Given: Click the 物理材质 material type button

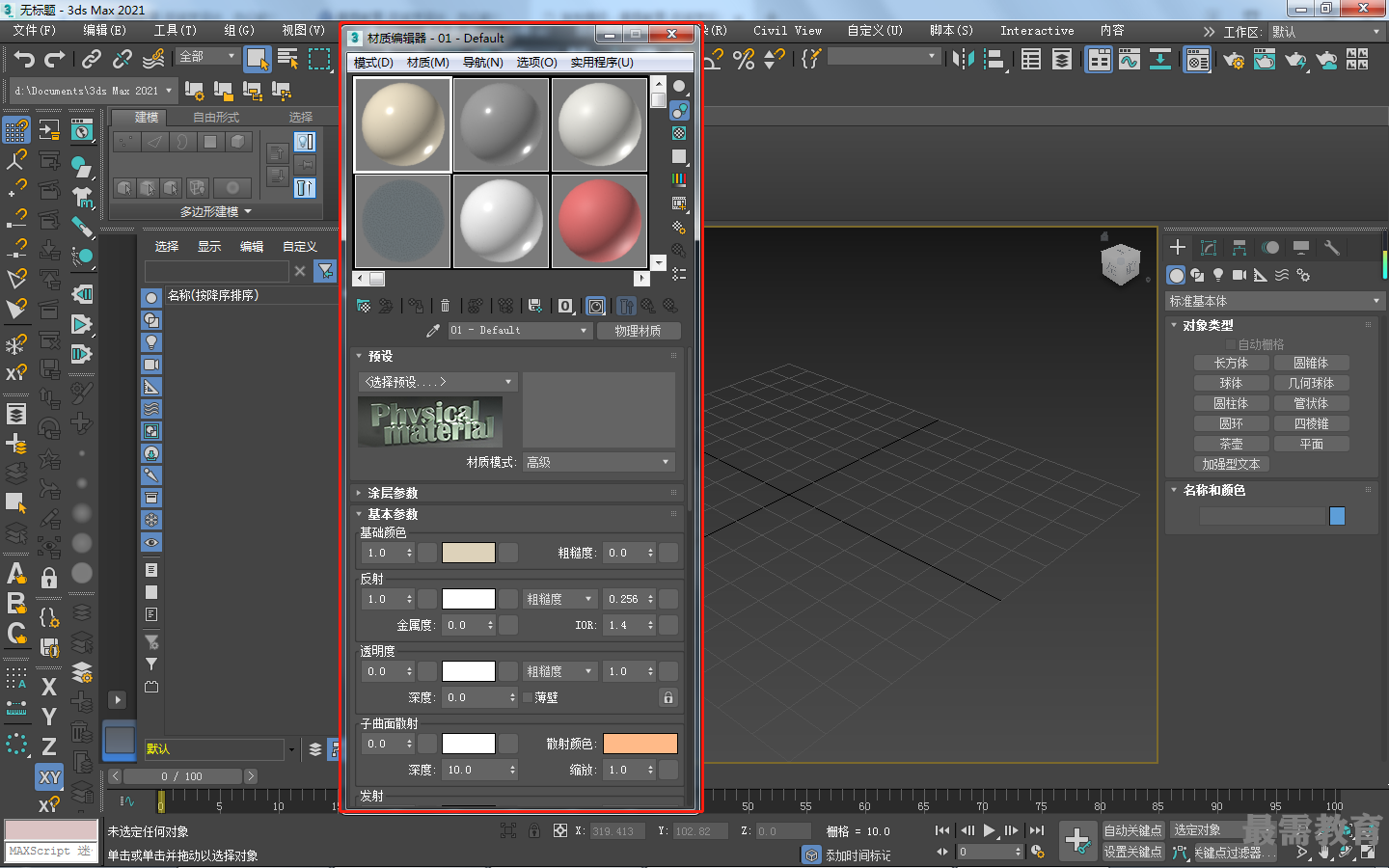Looking at the screenshot, I should click(x=638, y=331).
